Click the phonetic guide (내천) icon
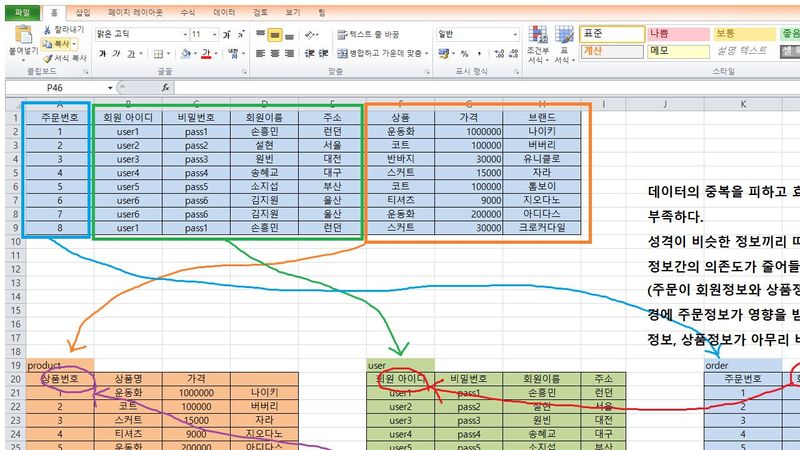800x450 pixels. pyautogui.click(x=233, y=53)
